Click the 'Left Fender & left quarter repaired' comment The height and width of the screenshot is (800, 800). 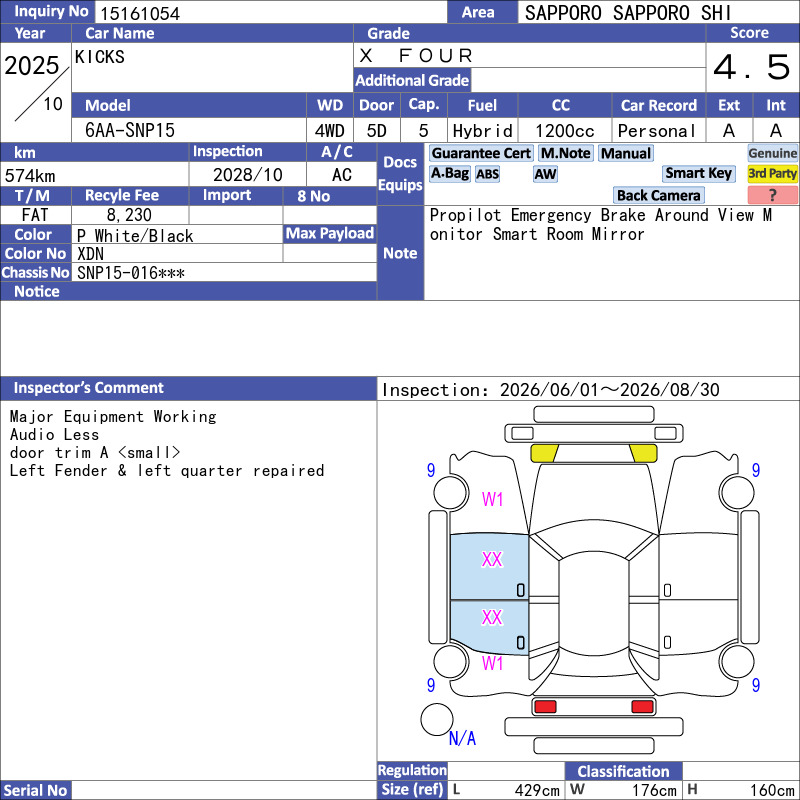[167, 470]
